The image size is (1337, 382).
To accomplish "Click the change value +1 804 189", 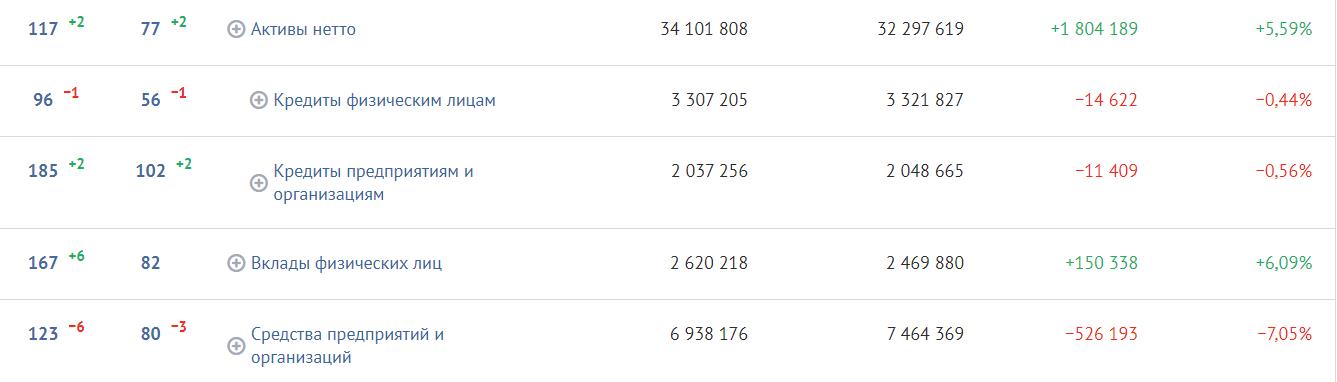I will tap(1094, 29).
